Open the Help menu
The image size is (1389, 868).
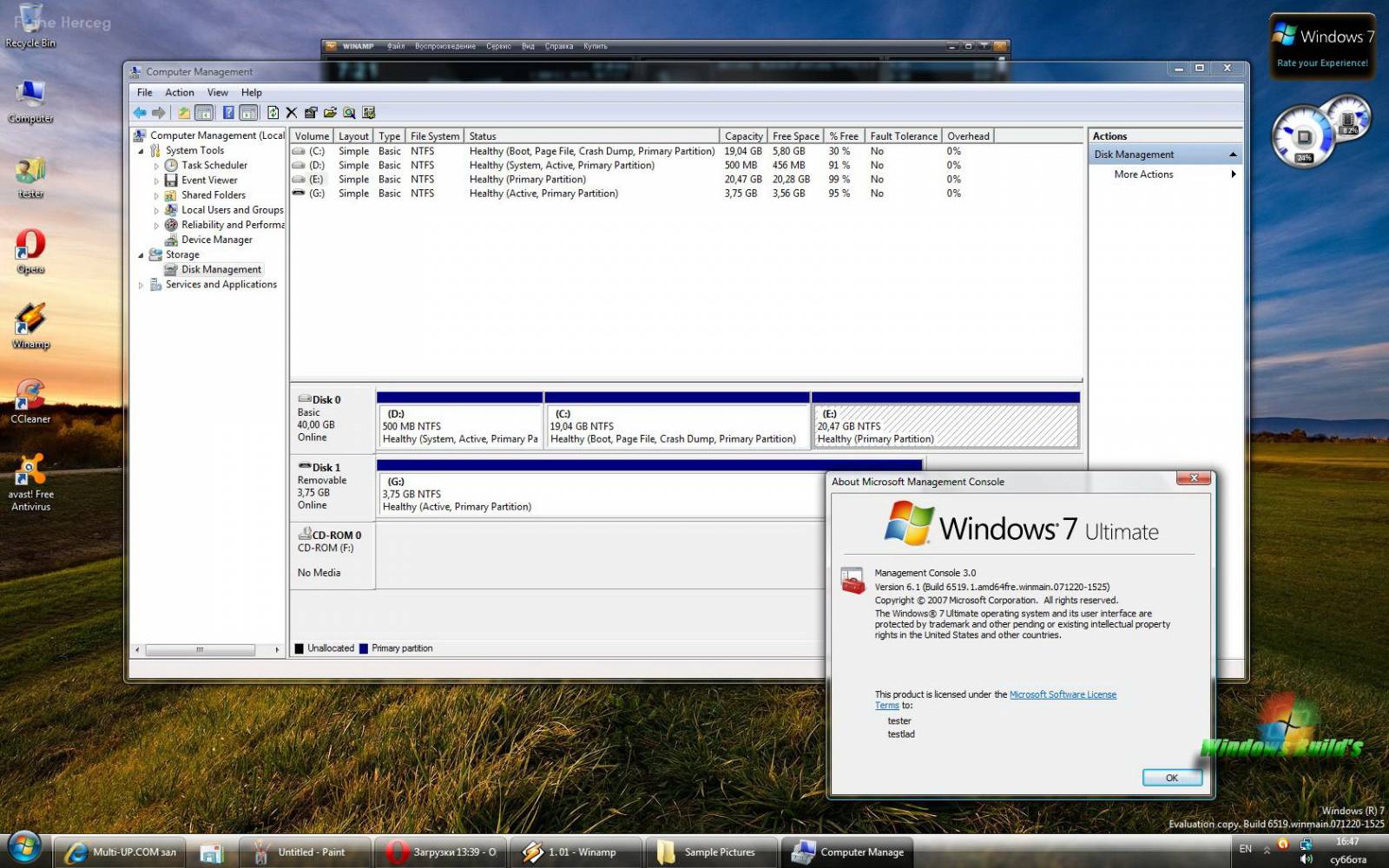coord(252,93)
